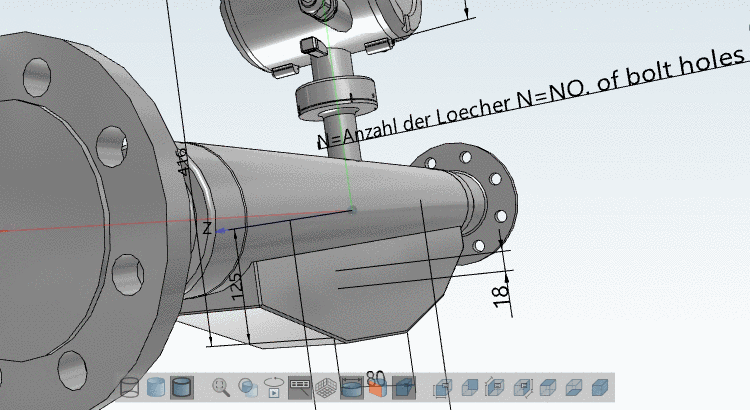Select the highlighted perspective cube icon
750x410 pixels.
(x=404, y=387)
